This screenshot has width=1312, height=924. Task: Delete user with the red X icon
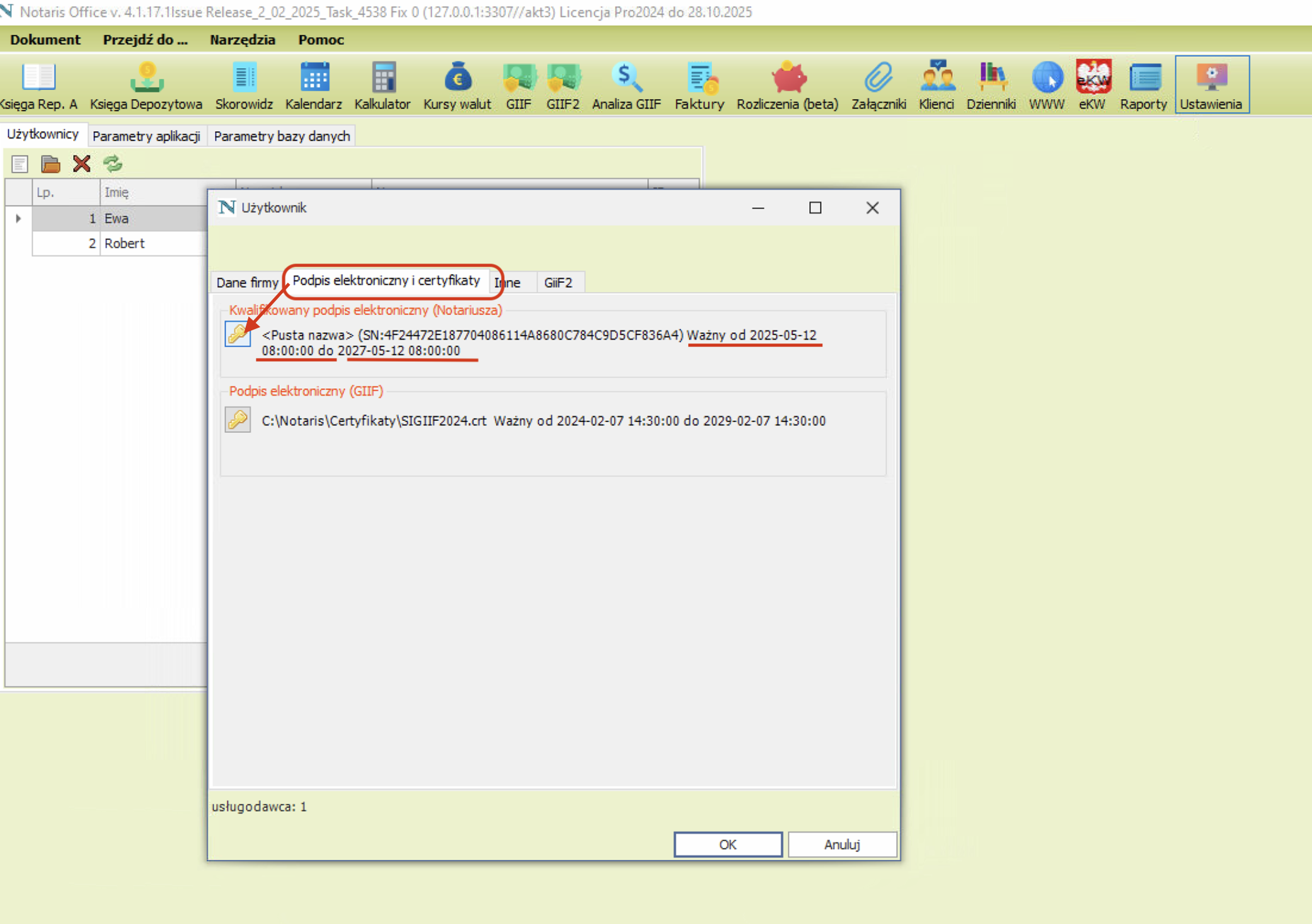pos(81,164)
